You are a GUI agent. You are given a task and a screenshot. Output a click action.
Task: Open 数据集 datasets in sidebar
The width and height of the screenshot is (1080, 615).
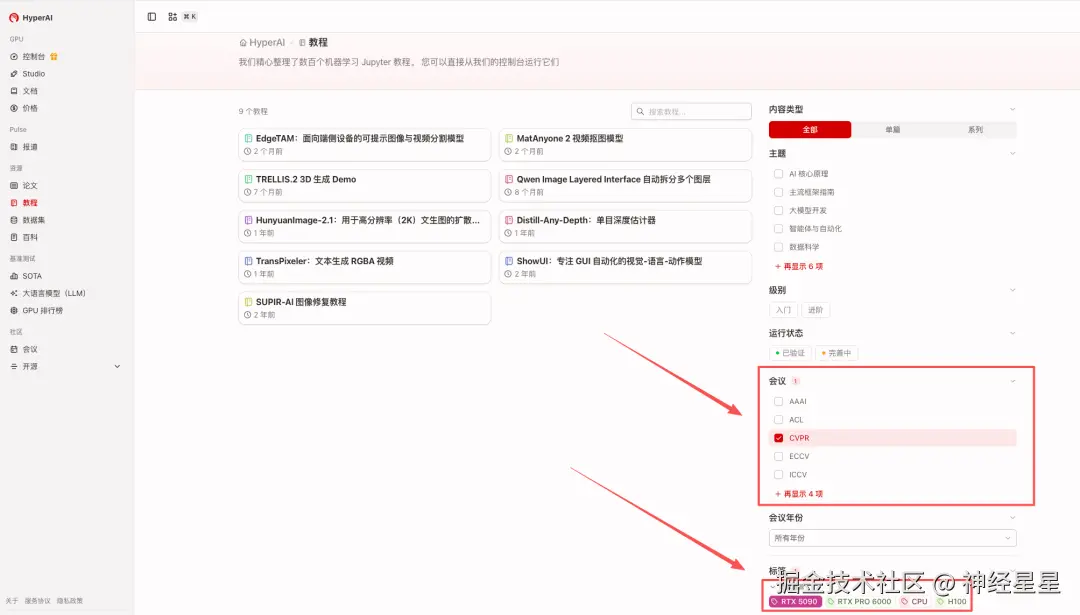pos(33,220)
